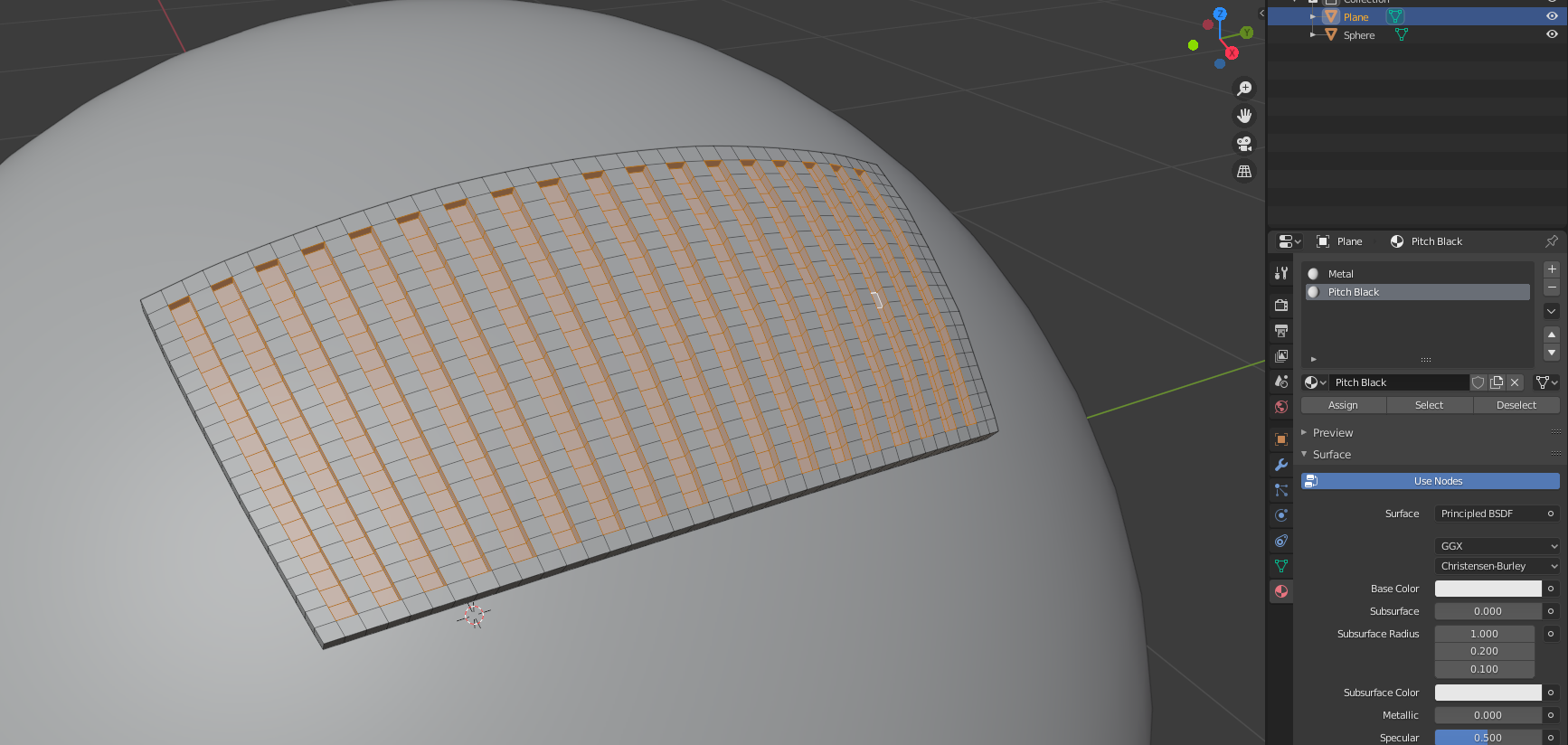Expand the Plane object tree arrow

tap(1313, 16)
